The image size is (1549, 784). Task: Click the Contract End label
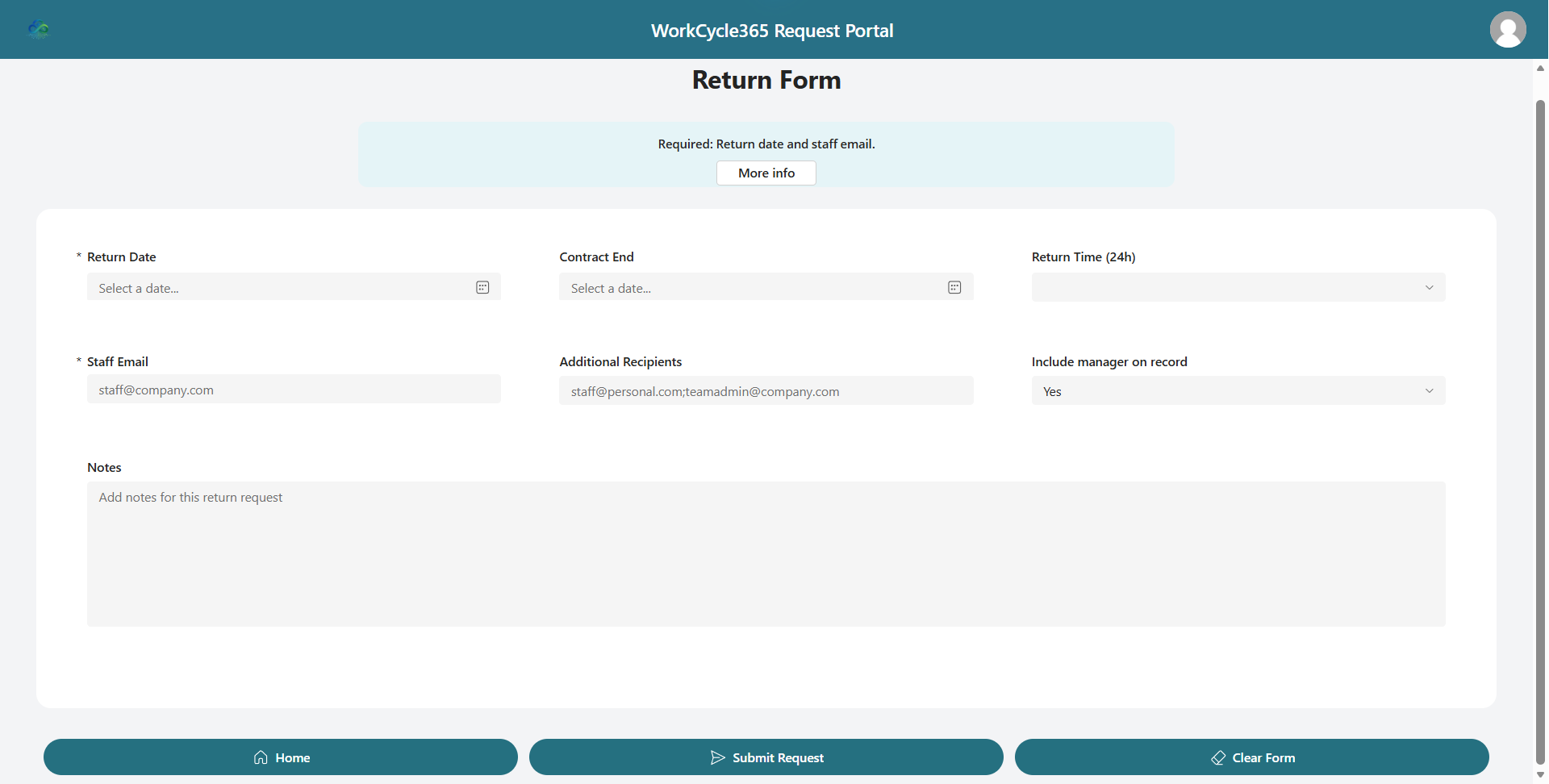click(x=597, y=256)
